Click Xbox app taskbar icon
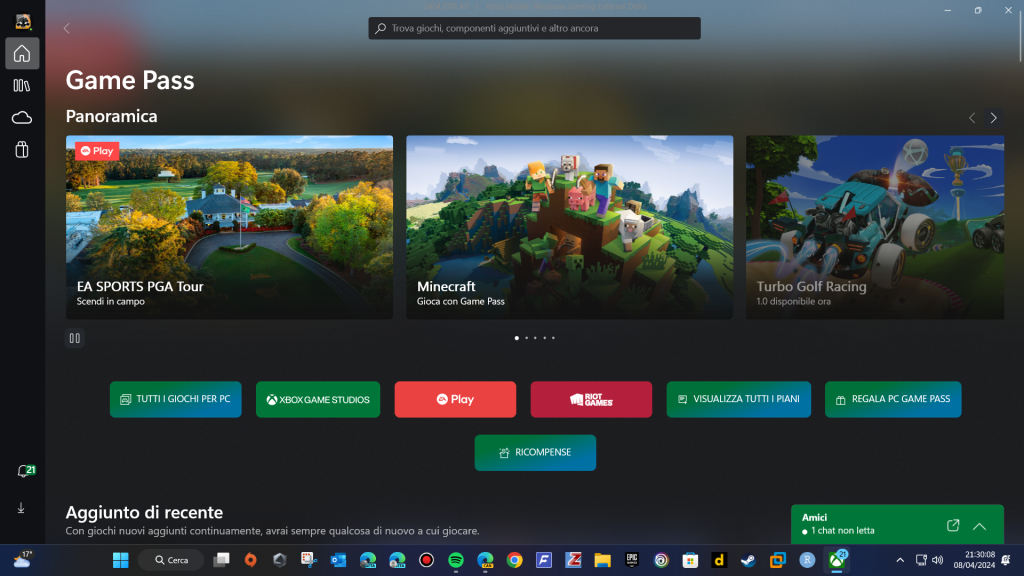 click(837, 560)
